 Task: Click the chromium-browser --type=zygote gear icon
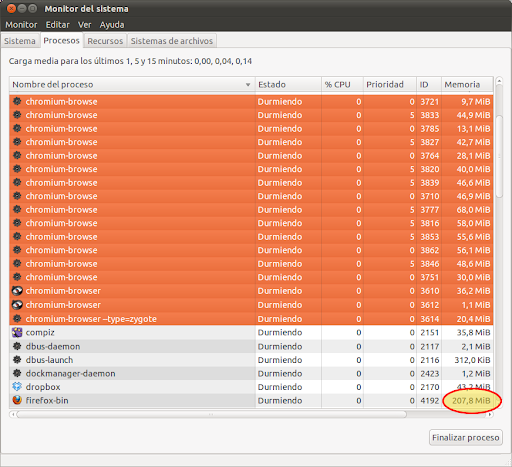coord(17,318)
